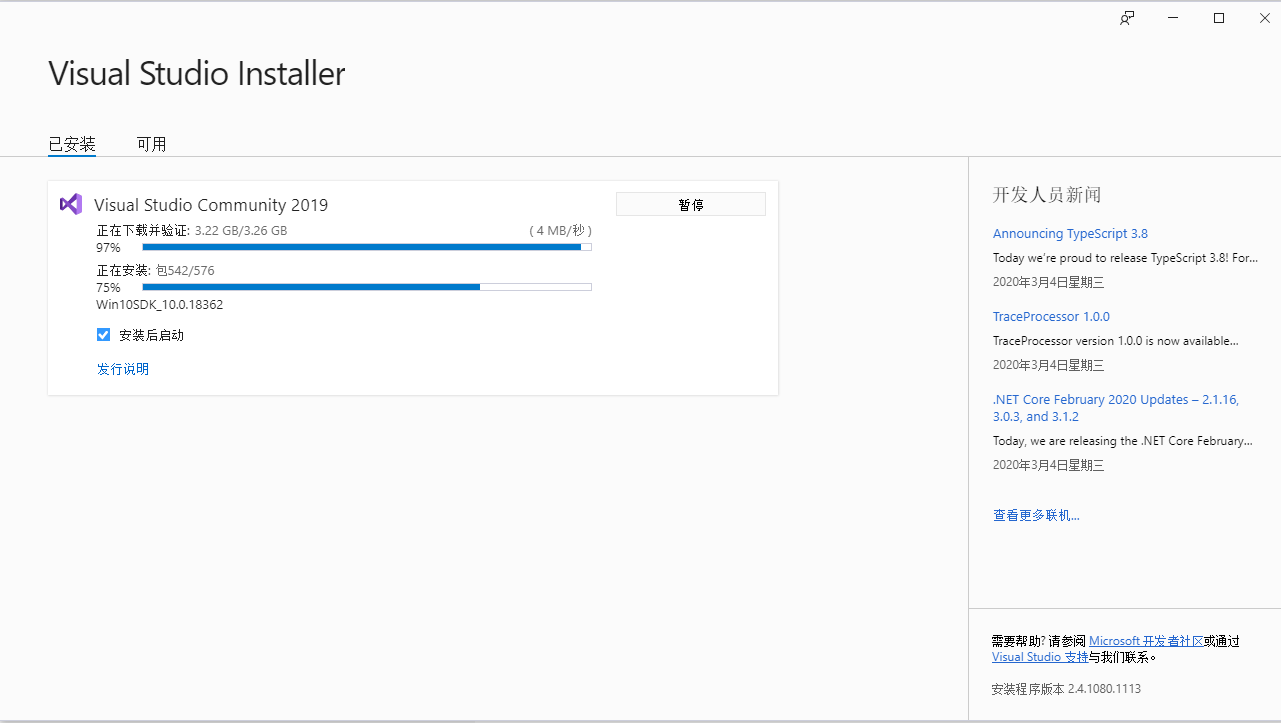
Task: Click the Visual Studio Community 2019 title
Action: click(211, 205)
